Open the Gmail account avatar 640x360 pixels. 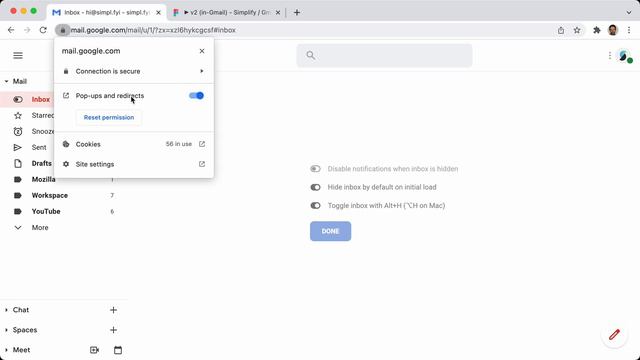tap(624, 56)
